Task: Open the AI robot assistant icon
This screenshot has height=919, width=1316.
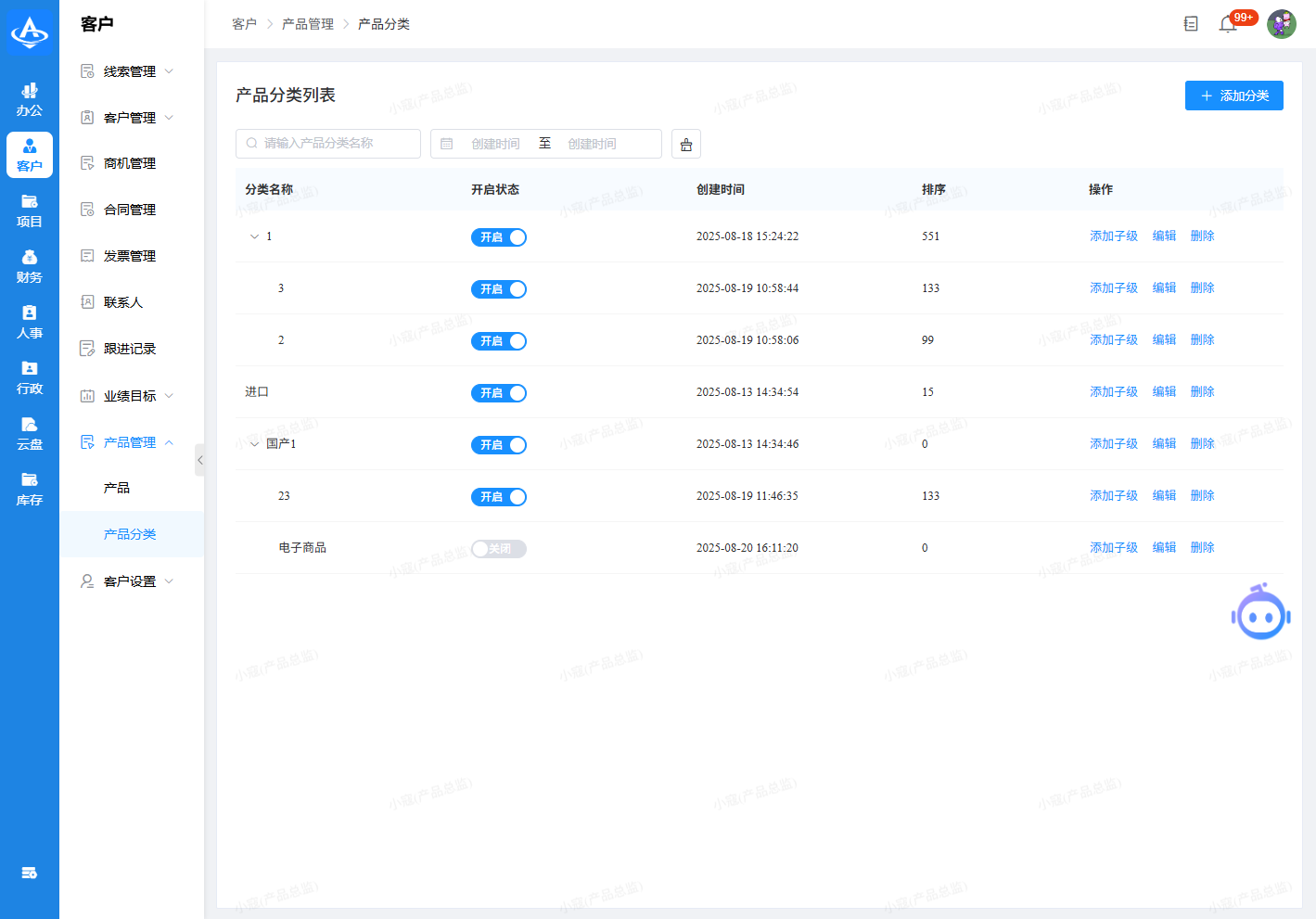Action: coord(1260,613)
